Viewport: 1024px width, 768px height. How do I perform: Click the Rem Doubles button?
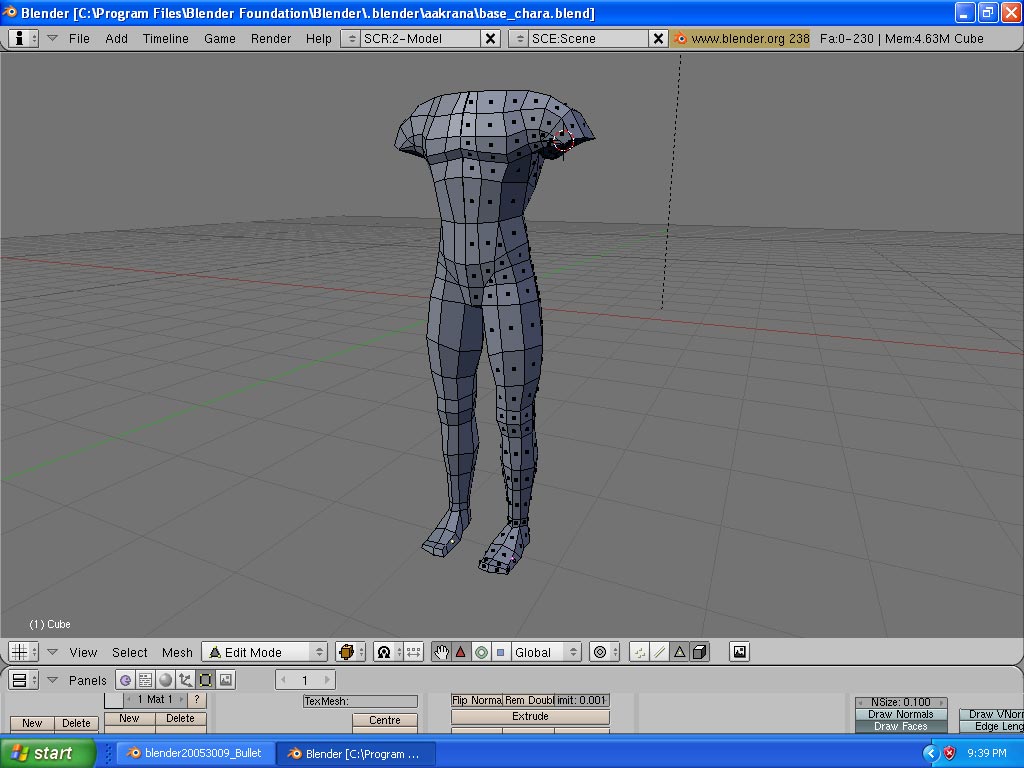[529, 700]
